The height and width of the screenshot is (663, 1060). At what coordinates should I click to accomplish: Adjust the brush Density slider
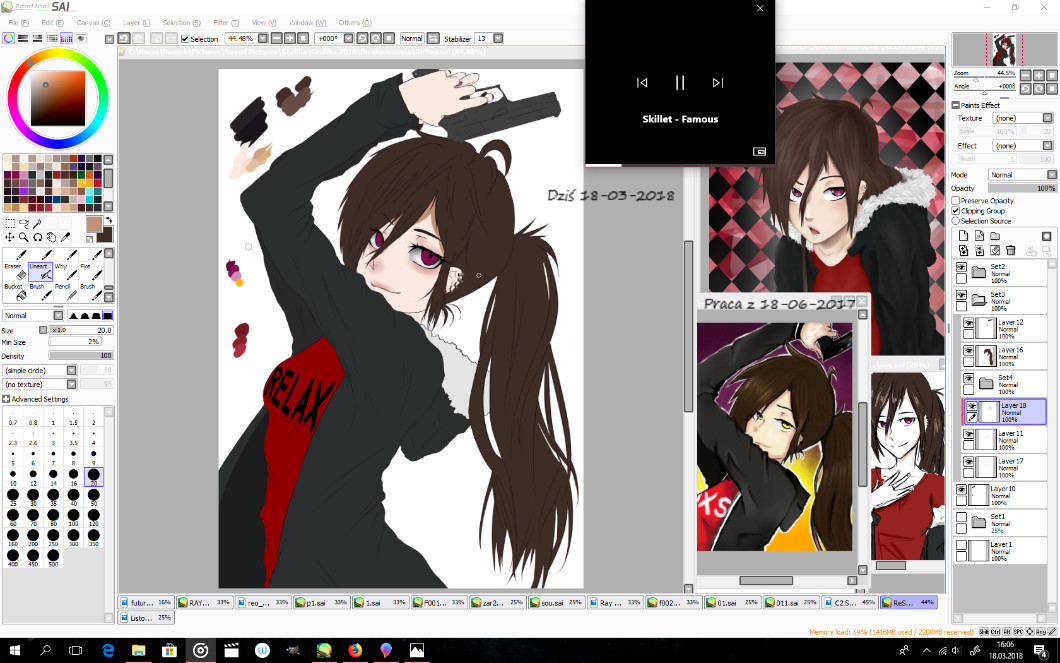pyautogui.click(x=80, y=355)
